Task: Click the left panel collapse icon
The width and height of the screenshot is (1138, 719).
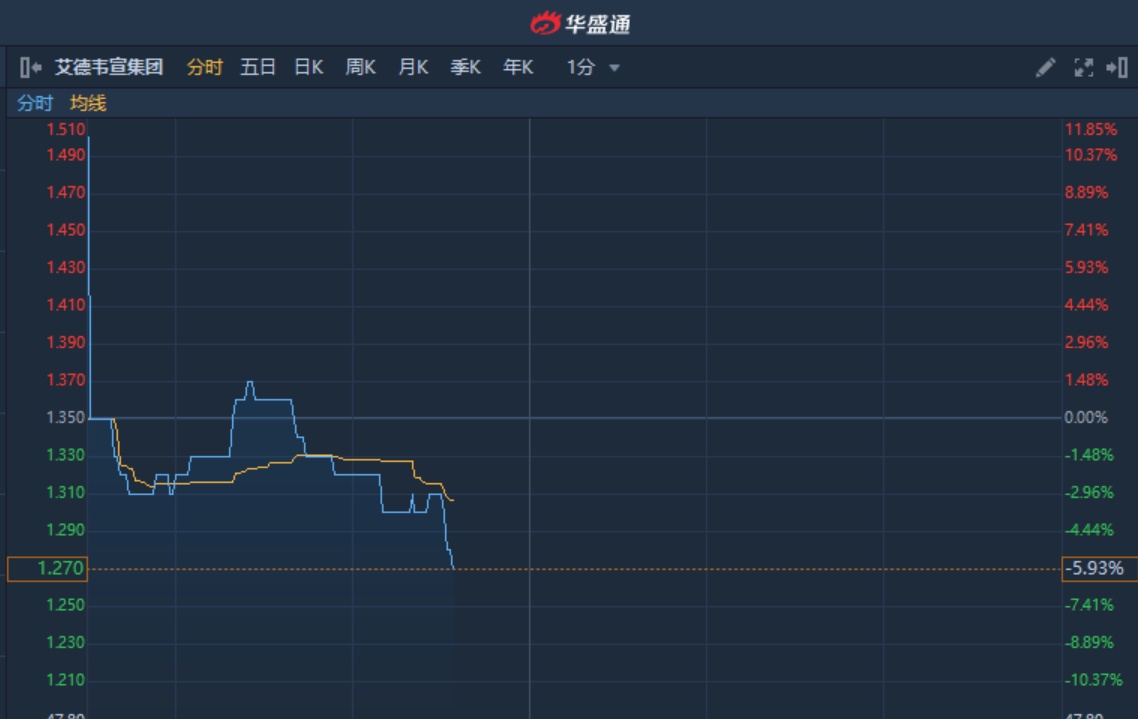Action: point(30,68)
